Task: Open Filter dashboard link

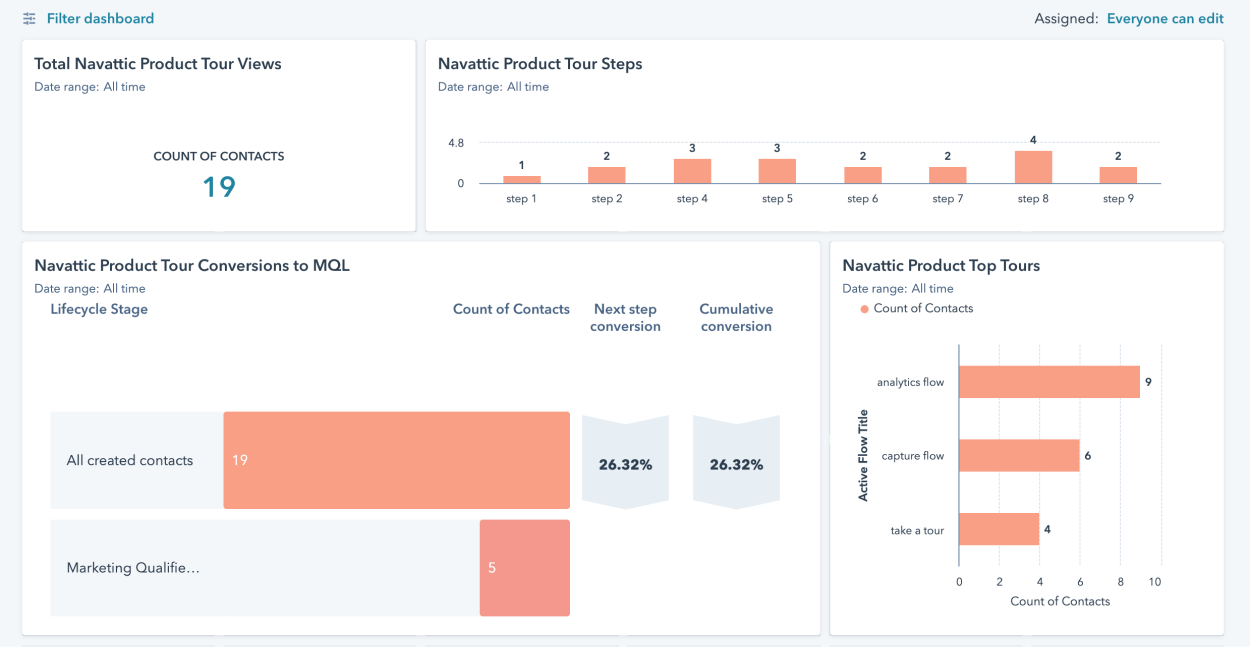Action: [100, 18]
